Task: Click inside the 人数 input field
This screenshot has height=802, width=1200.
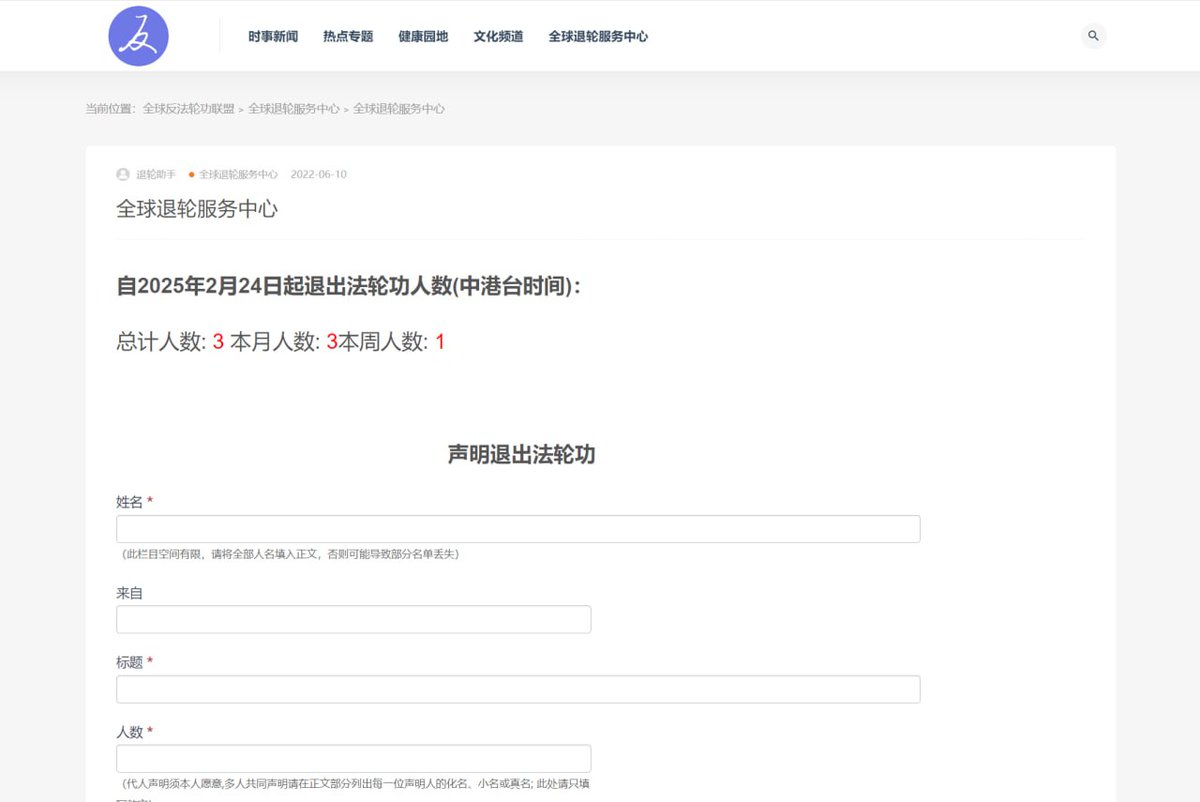Action: click(353, 757)
